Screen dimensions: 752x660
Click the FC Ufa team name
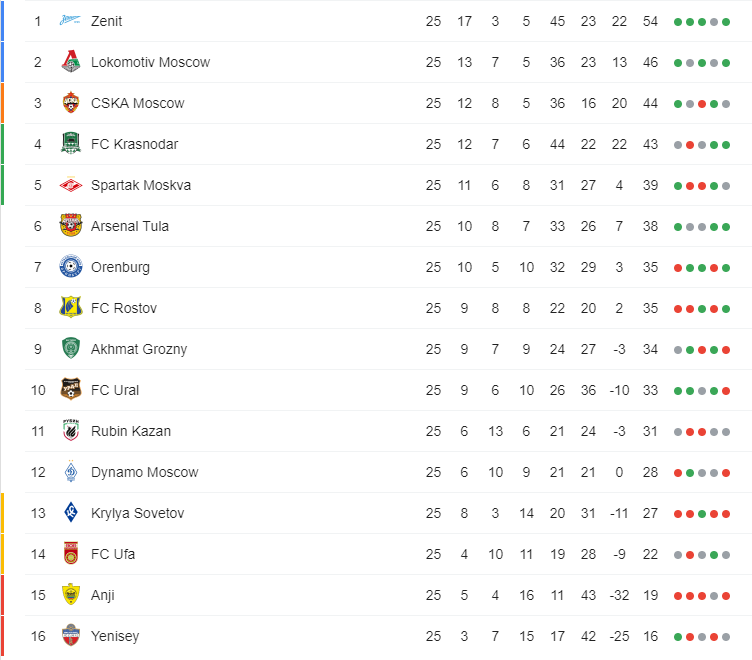tap(113, 554)
